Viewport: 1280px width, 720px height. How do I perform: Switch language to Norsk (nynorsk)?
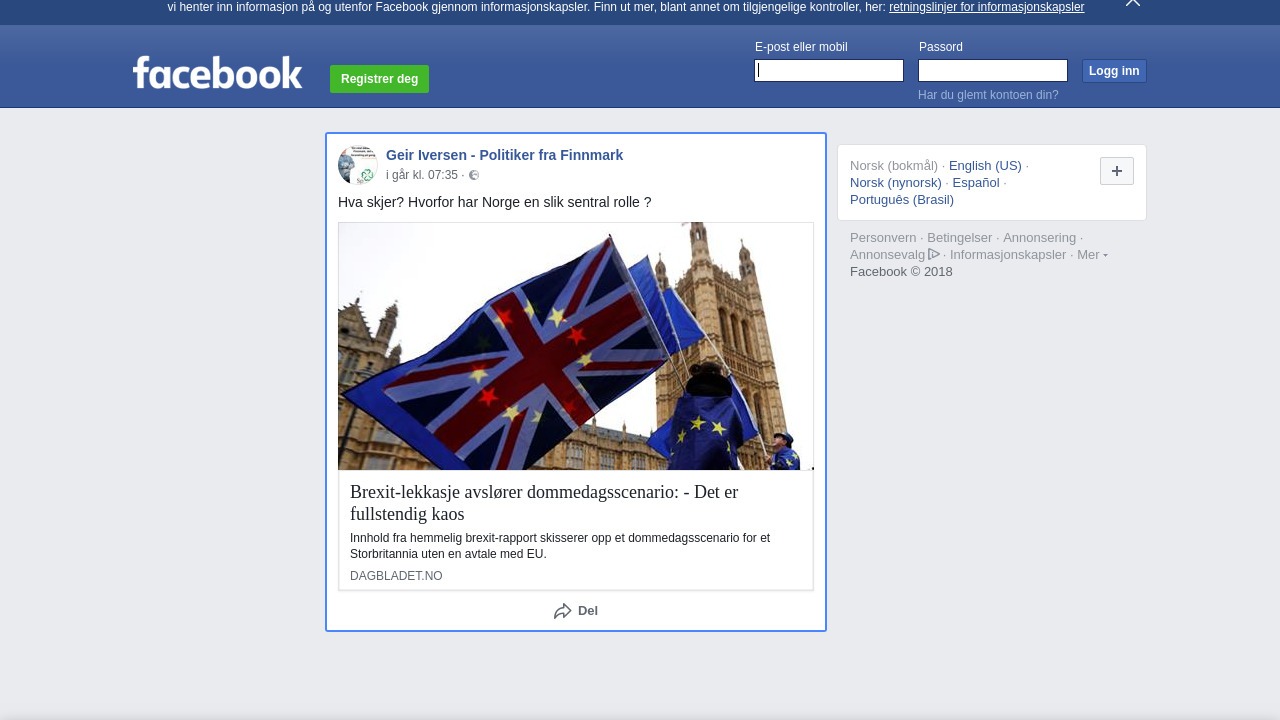896,183
